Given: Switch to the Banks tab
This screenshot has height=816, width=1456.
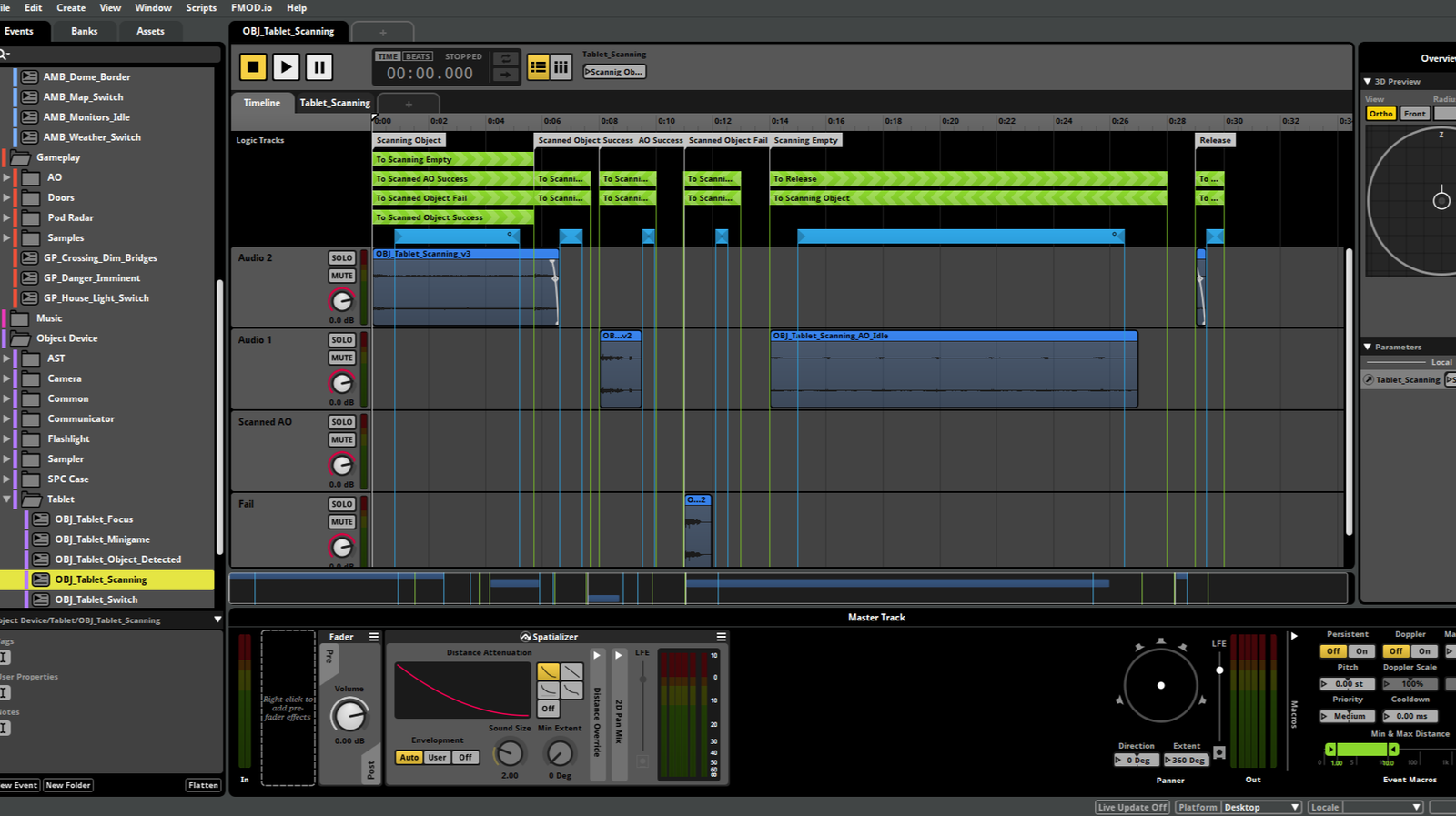Looking at the screenshot, I should pos(85,31).
